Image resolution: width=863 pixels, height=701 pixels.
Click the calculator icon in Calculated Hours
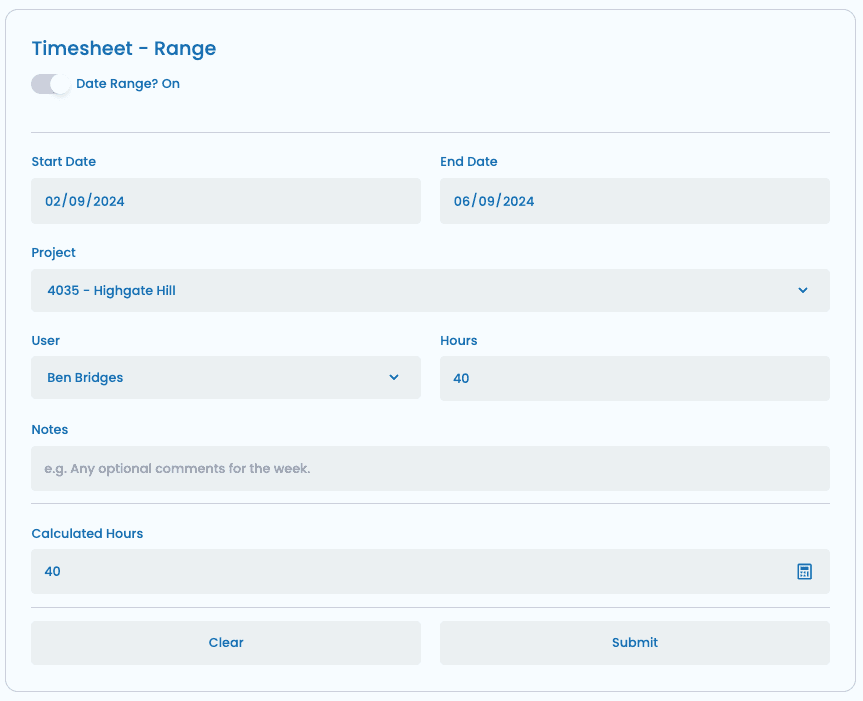804,572
